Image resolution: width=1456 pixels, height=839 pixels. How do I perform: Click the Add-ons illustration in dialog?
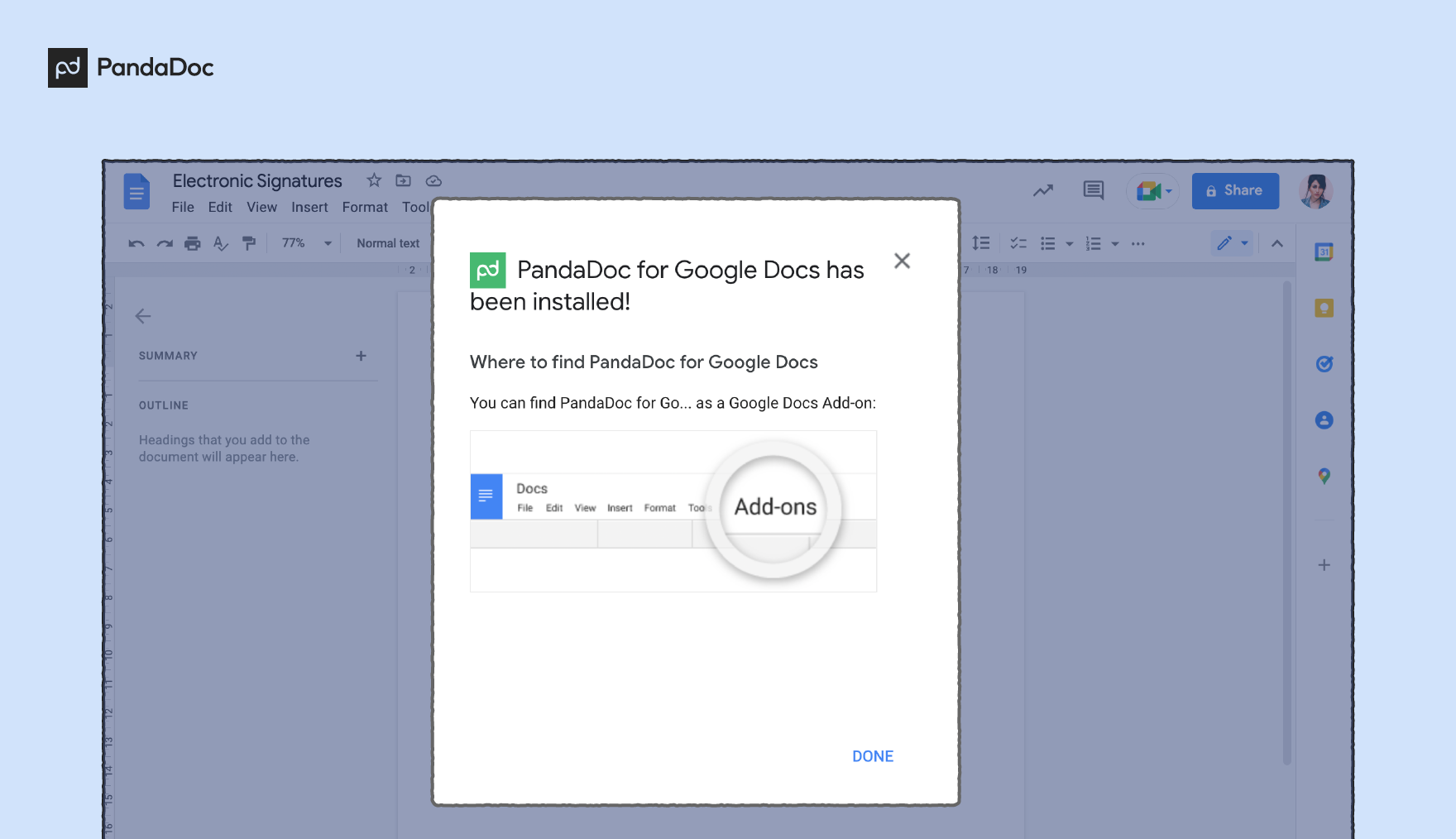coord(673,511)
